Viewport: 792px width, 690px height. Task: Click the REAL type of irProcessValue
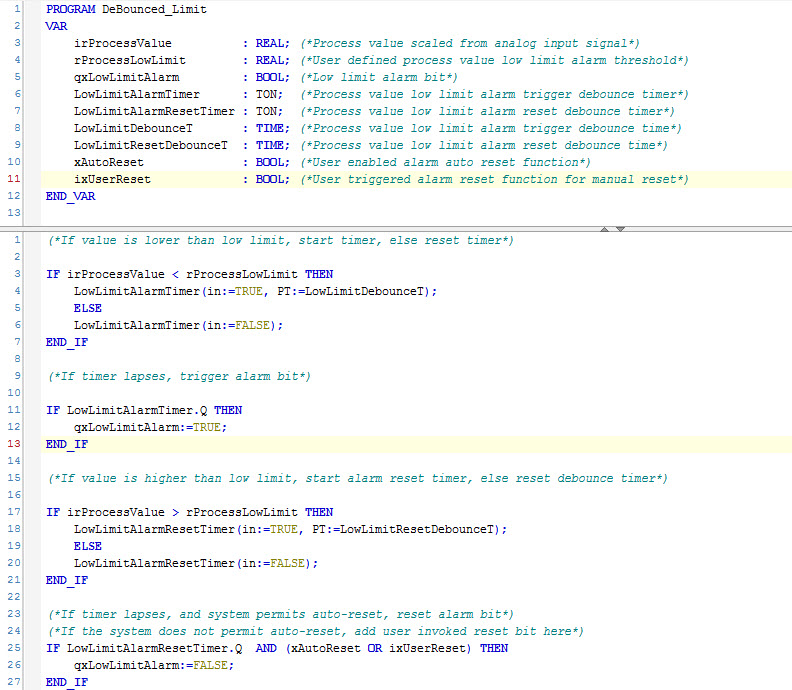point(272,43)
